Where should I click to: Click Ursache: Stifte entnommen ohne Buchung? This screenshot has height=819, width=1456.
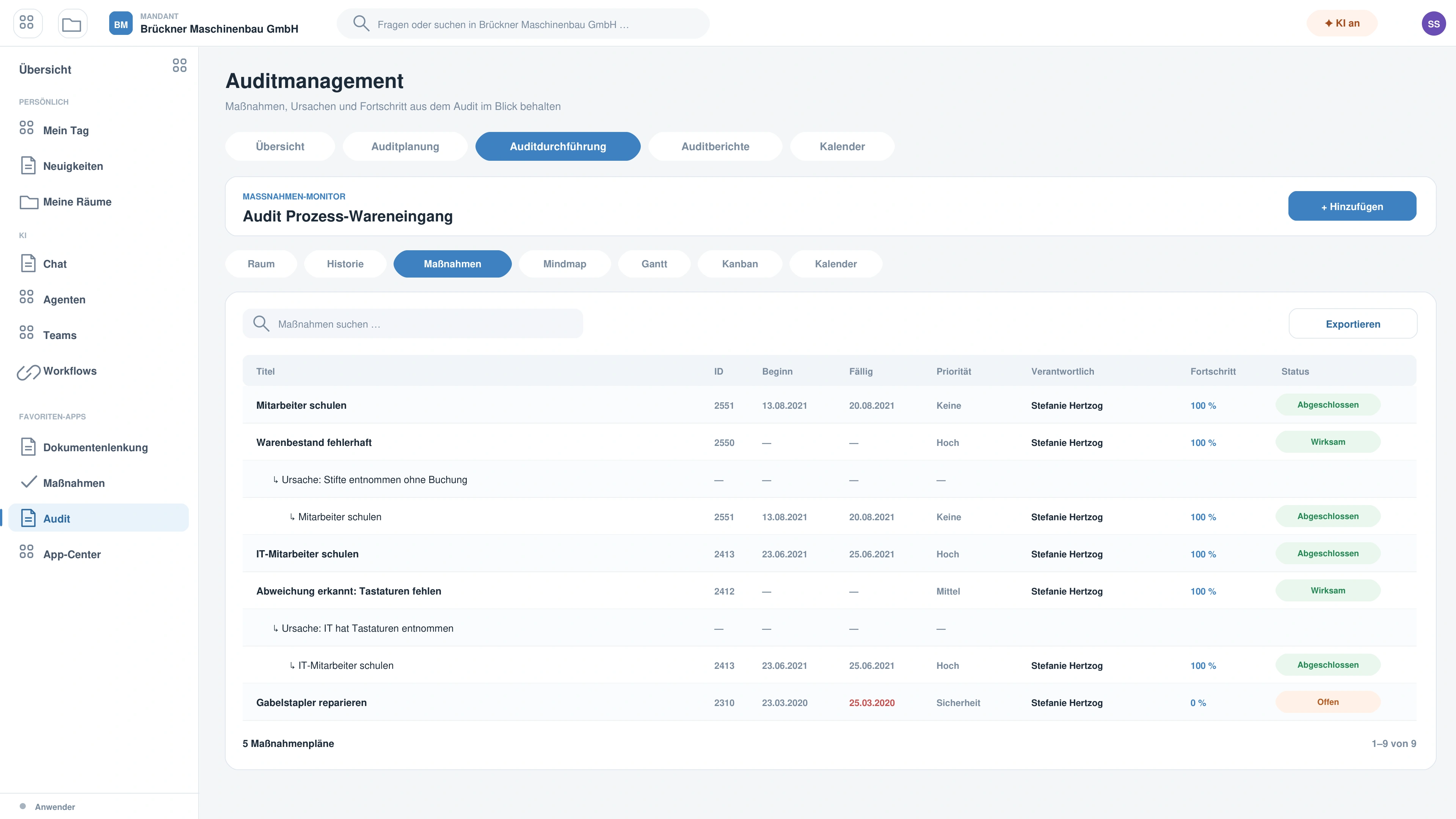tap(374, 480)
